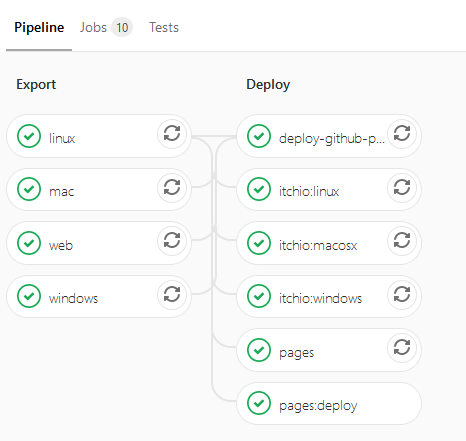Retry the linux export job

click(172, 134)
